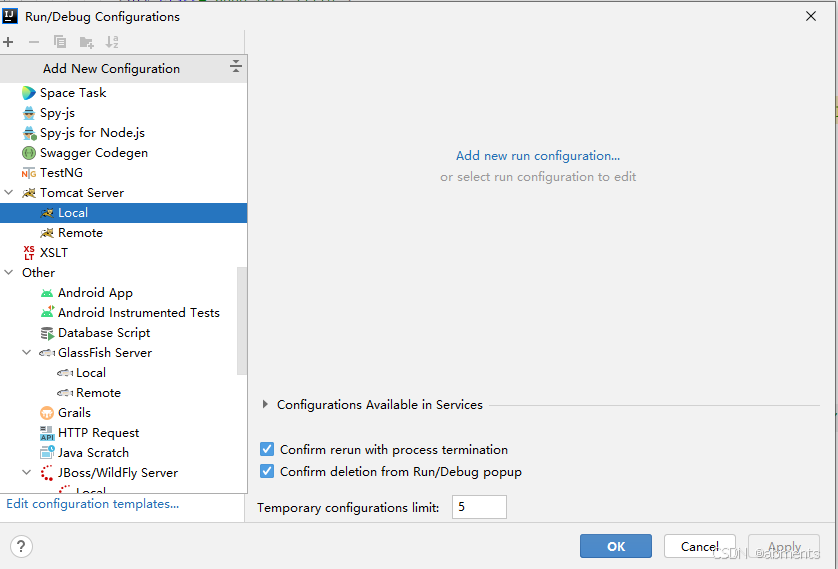Click the help question mark icon

(21, 546)
